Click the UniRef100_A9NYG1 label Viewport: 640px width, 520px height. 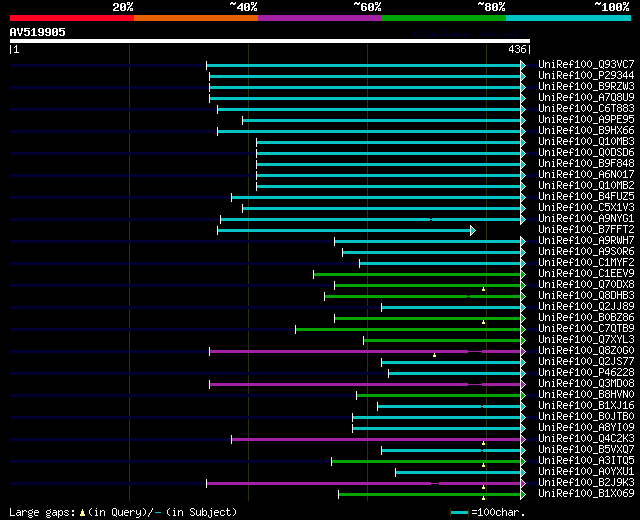(586, 218)
